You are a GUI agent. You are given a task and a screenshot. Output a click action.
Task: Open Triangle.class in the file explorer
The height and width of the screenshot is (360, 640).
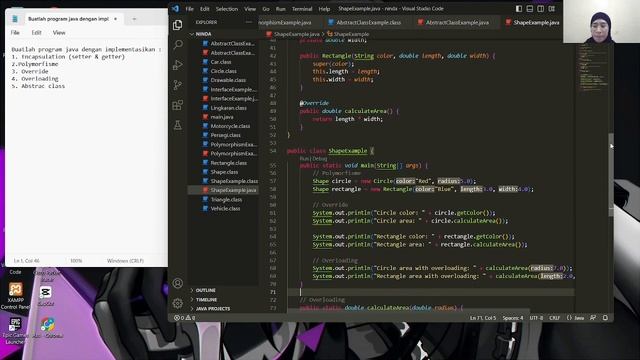click(x=226, y=200)
